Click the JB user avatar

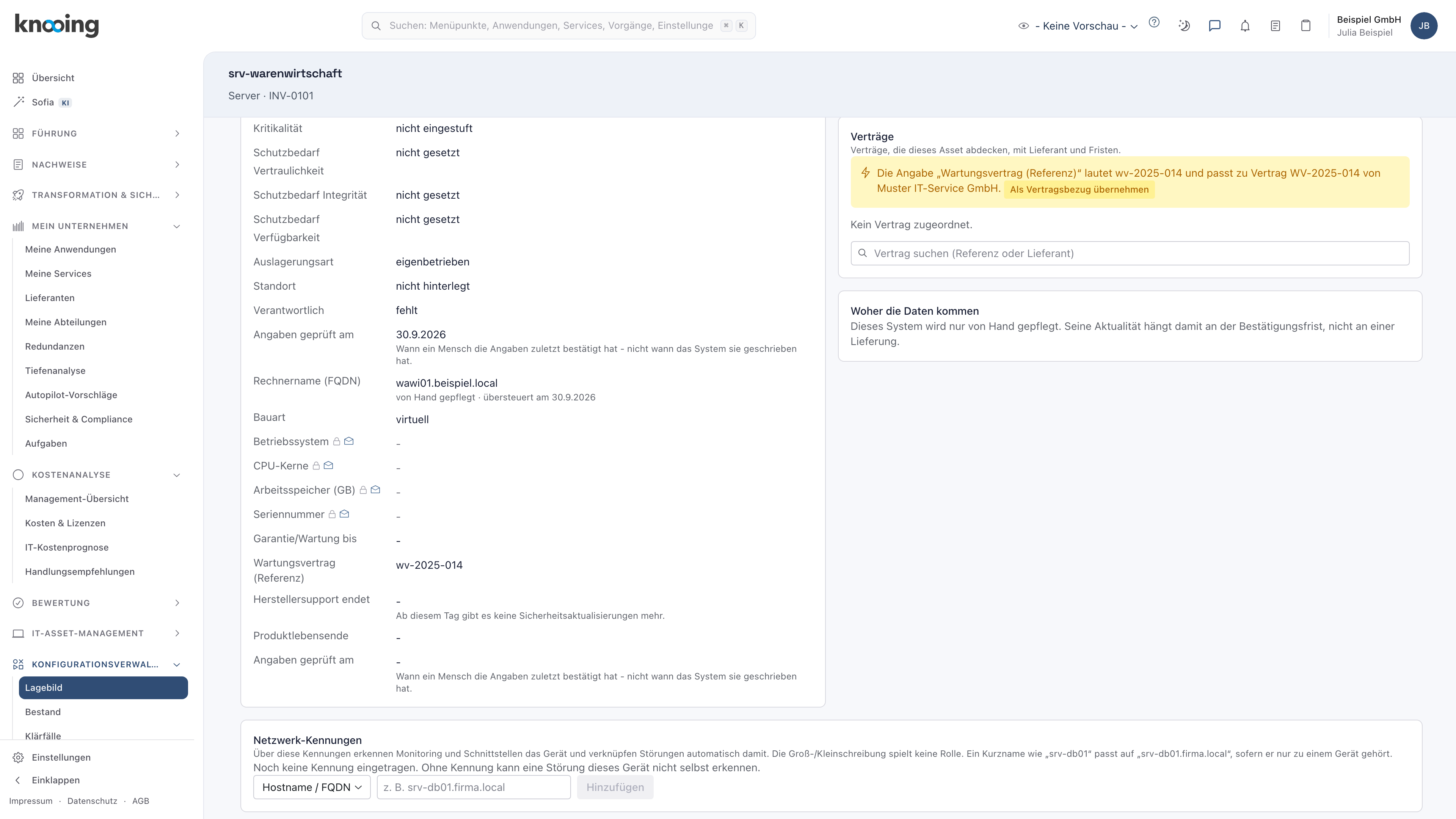click(1424, 25)
